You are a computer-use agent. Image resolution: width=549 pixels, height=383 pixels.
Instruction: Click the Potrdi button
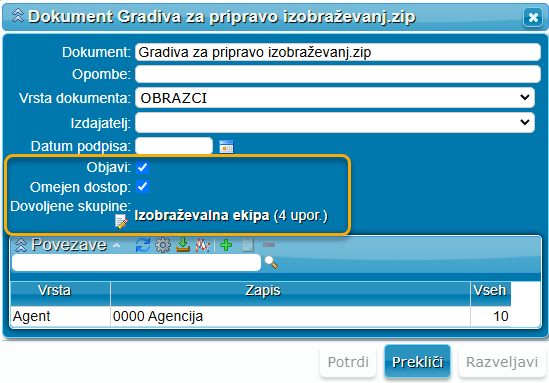point(348,362)
